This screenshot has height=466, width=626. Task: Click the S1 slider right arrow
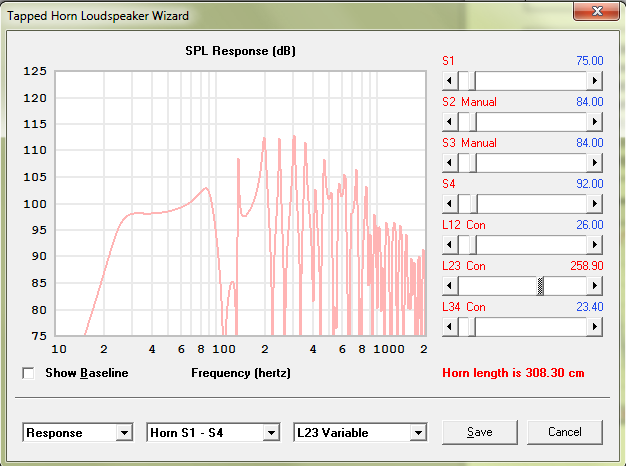594,81
